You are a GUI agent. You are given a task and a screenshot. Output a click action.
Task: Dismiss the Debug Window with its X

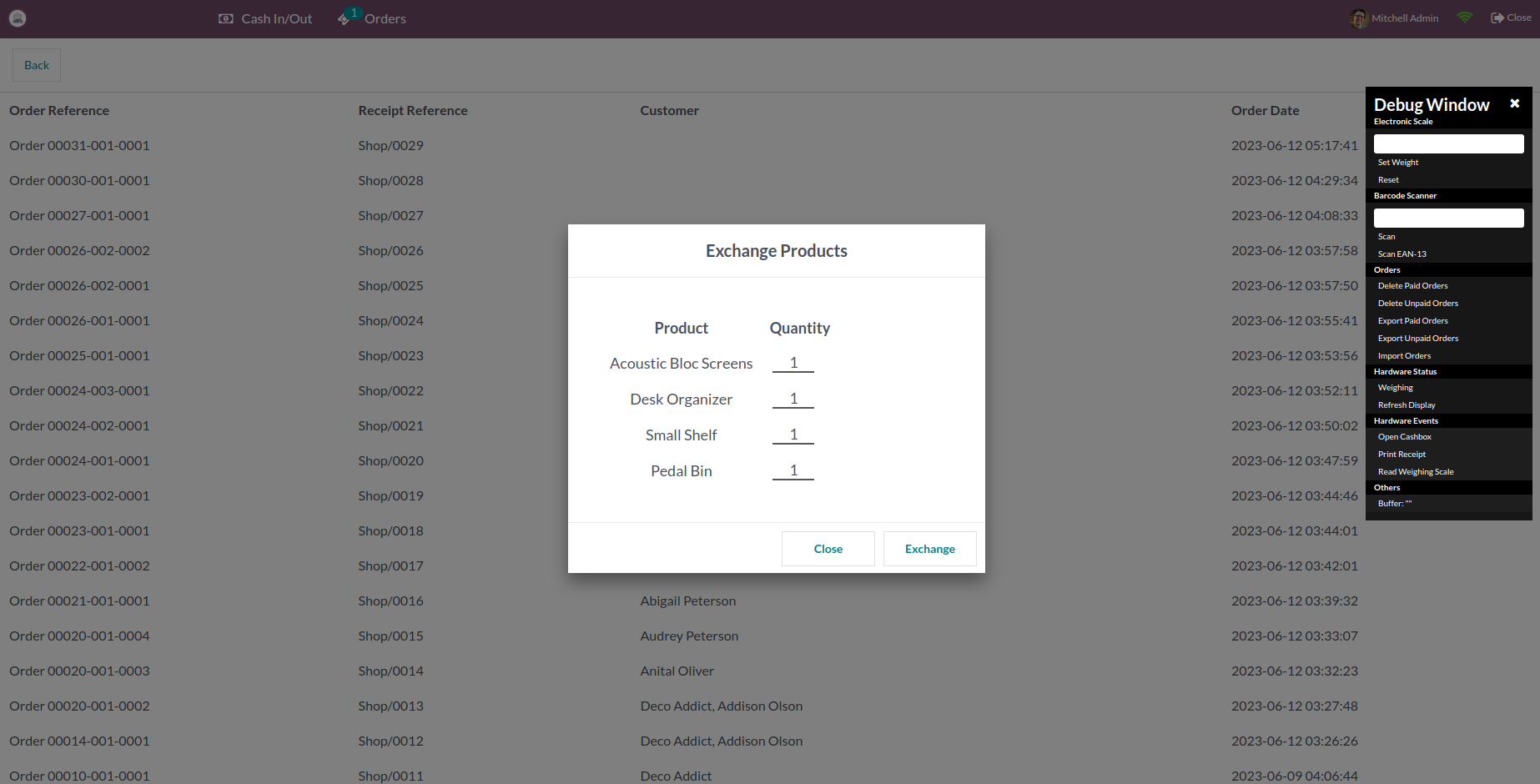tap(1514, 103)
